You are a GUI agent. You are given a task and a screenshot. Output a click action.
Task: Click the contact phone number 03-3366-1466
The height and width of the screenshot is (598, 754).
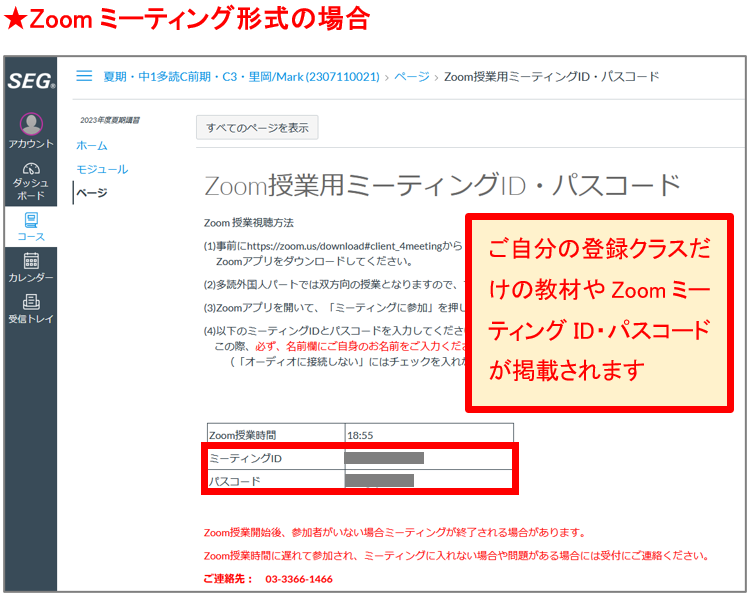pos(298,579)
